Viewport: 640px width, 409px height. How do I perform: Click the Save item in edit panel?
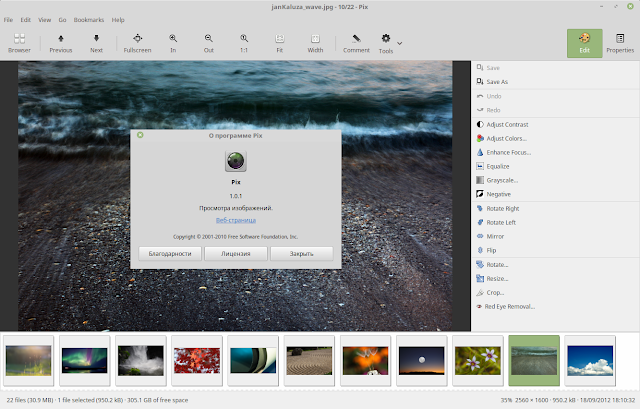pyautogui.click(x=555, y=68)
